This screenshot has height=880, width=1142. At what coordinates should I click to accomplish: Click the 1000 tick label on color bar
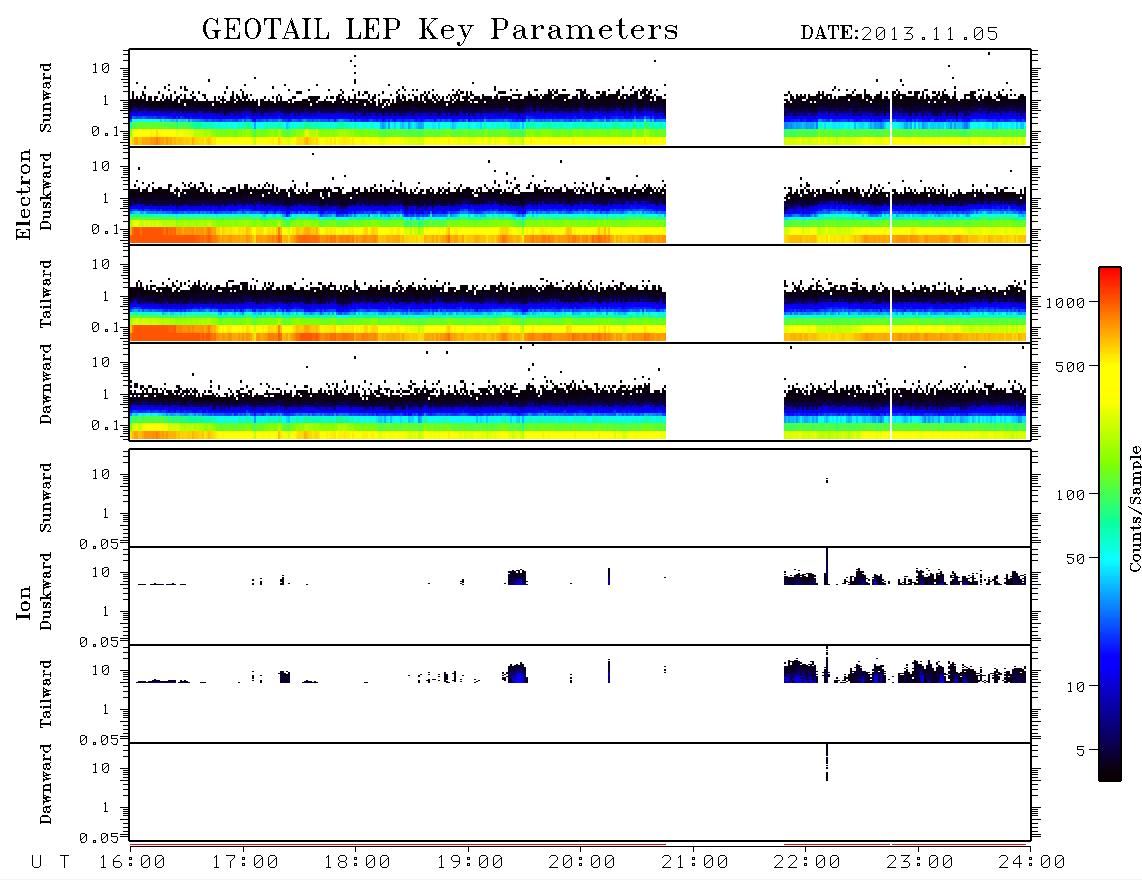coord(1066,303)
